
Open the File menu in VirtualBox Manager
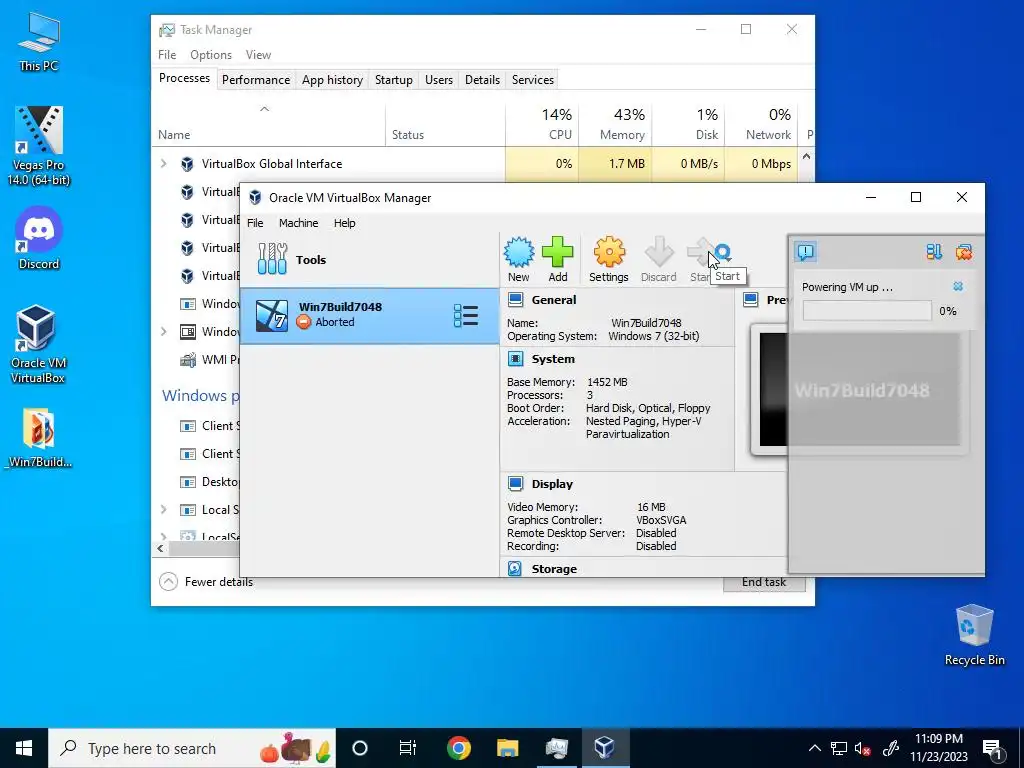(255, 223)
